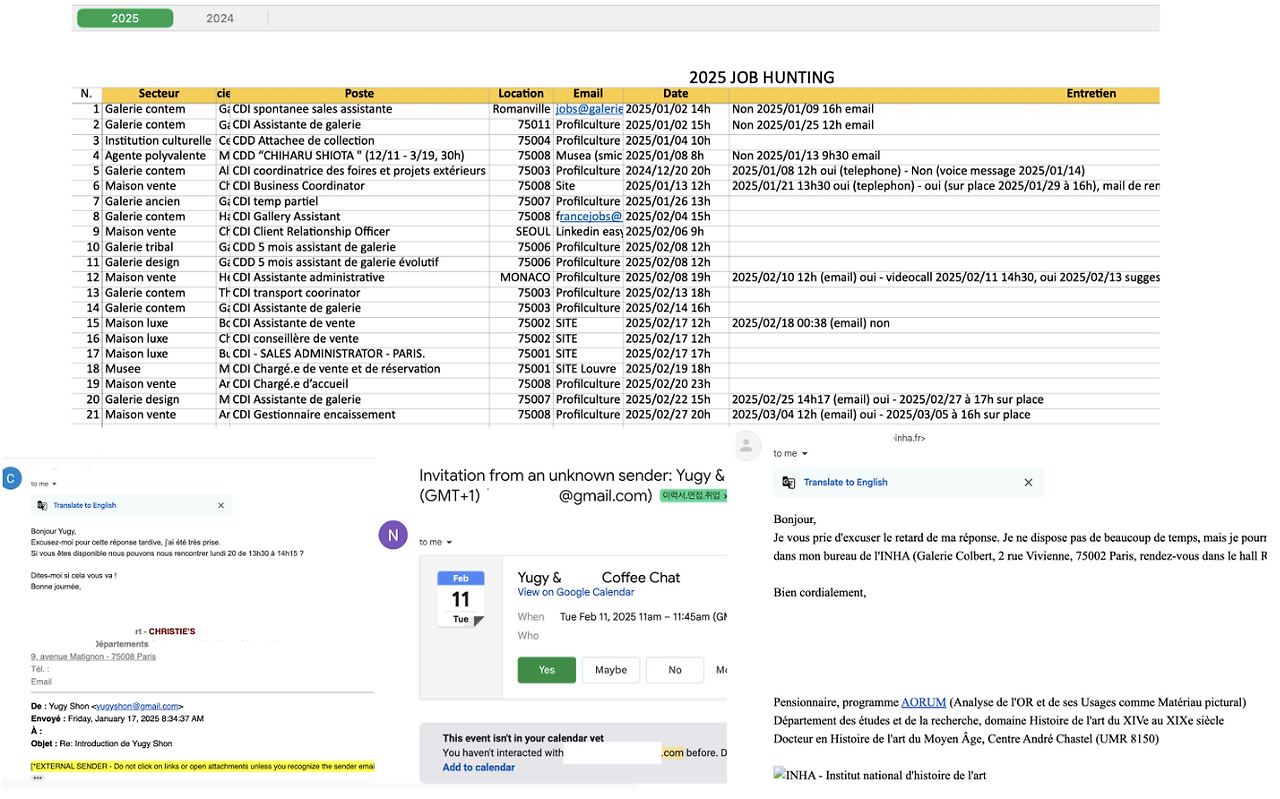Click the 'Add to calendar' link
Screen dimensions: 1280x799
[x=479, y=767]
